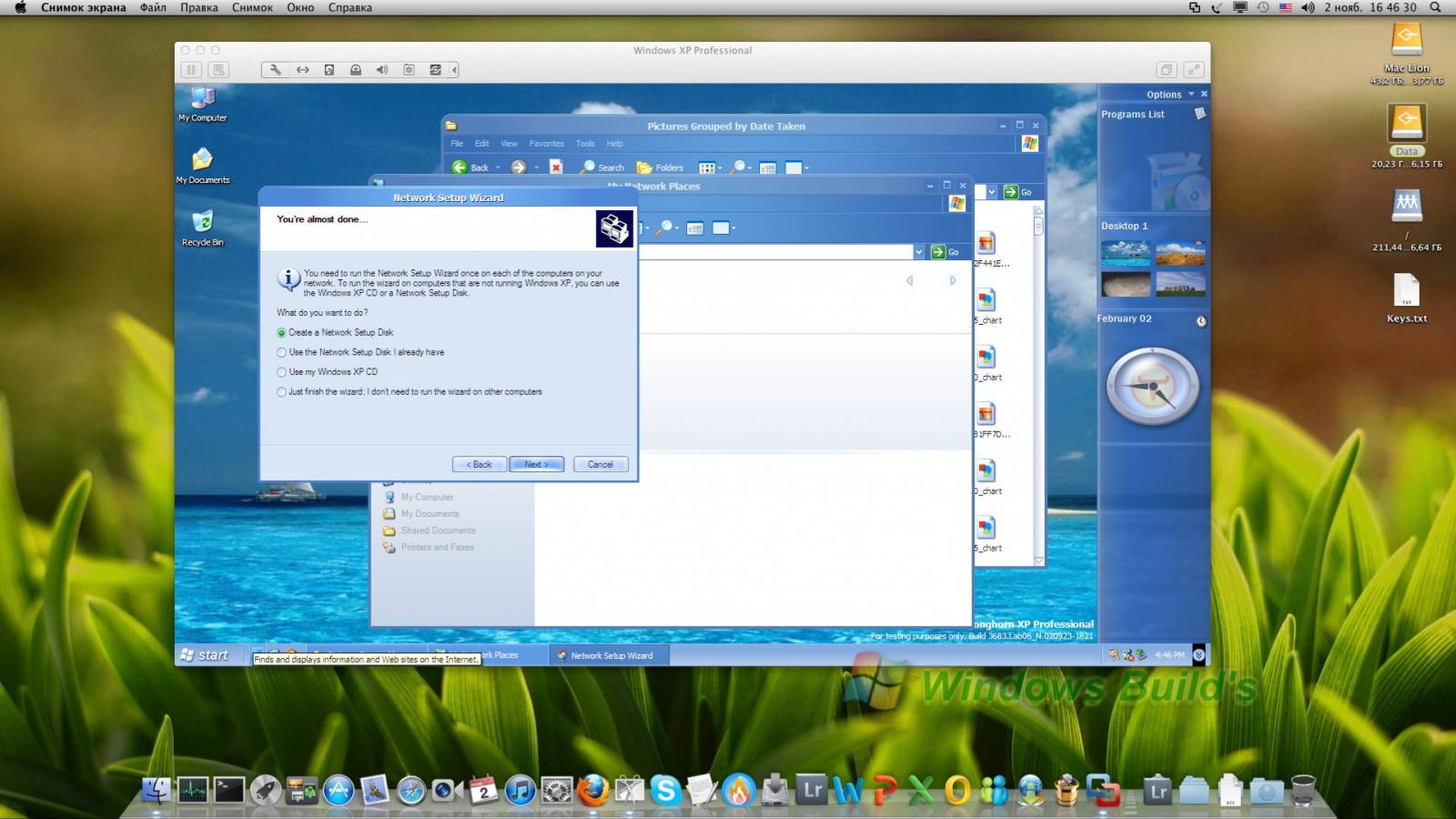Open File menu in Pictures window

457,144
